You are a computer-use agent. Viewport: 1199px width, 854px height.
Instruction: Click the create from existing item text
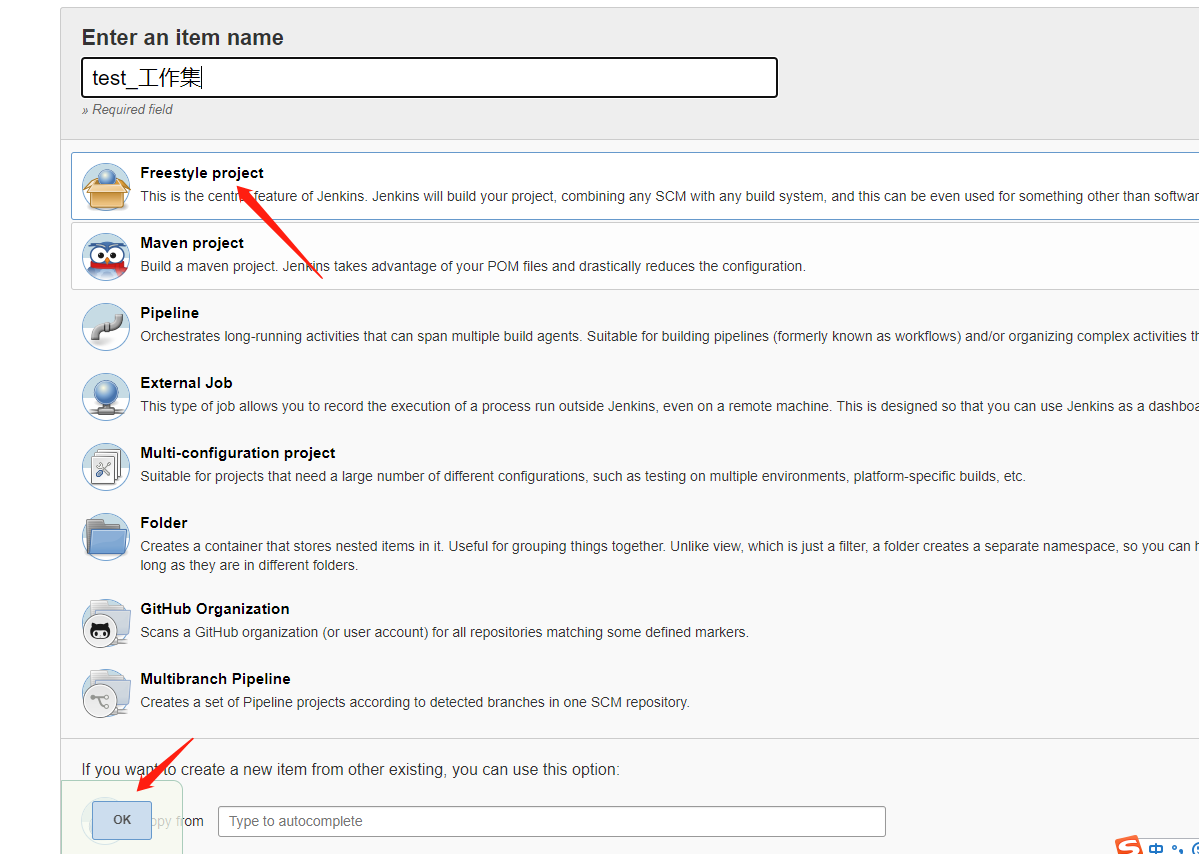tap(351, 770)
